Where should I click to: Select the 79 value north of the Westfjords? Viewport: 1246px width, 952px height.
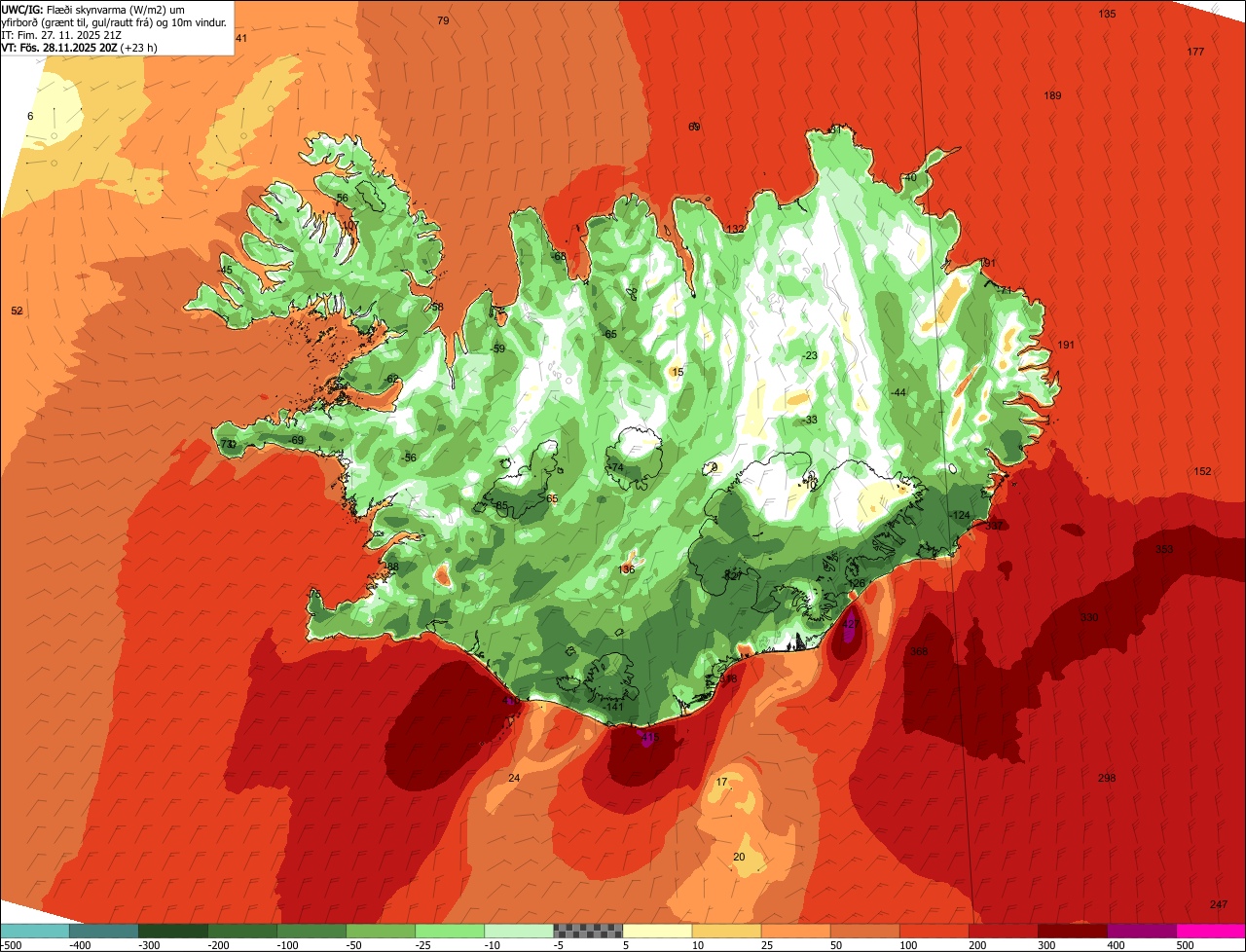click(443, 21)
